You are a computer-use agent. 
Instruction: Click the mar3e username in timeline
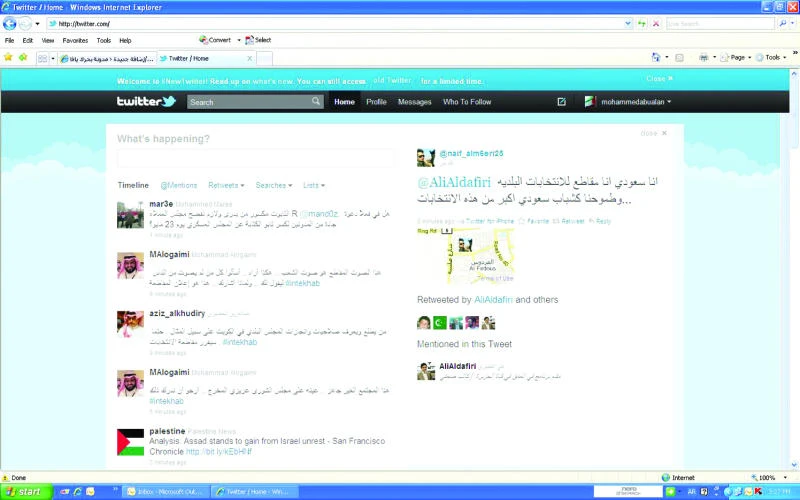click(161, 204)
